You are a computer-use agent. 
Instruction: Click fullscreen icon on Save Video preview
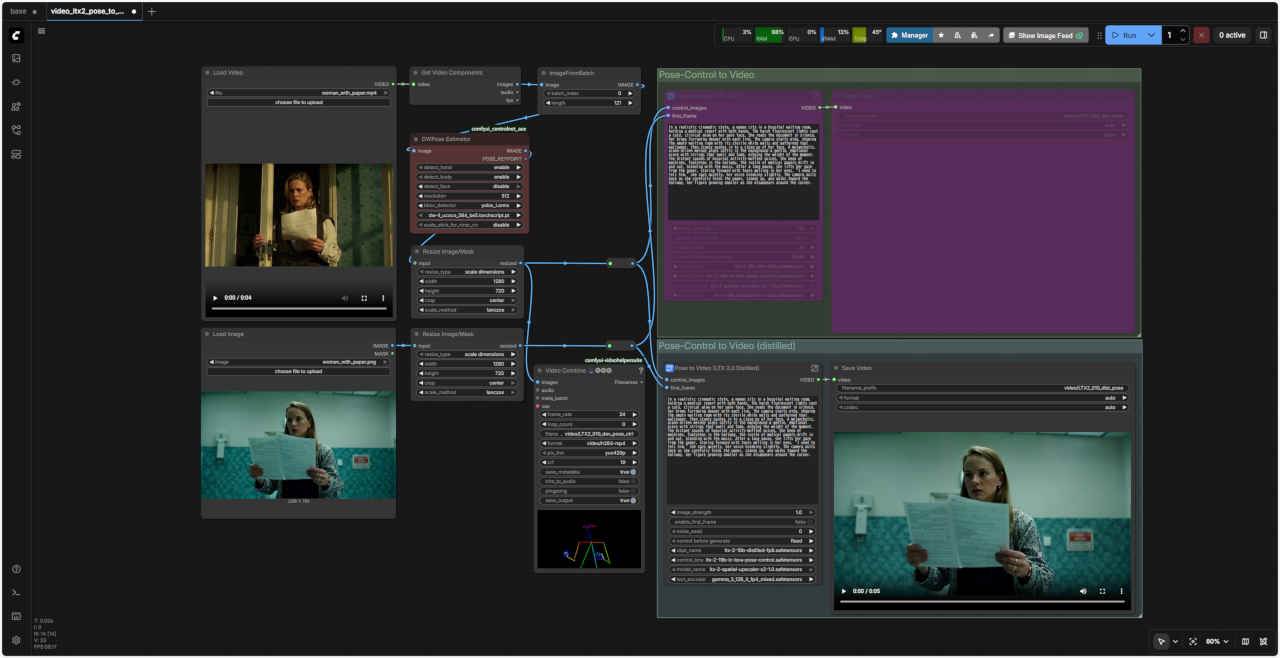tap(1103, 592)
